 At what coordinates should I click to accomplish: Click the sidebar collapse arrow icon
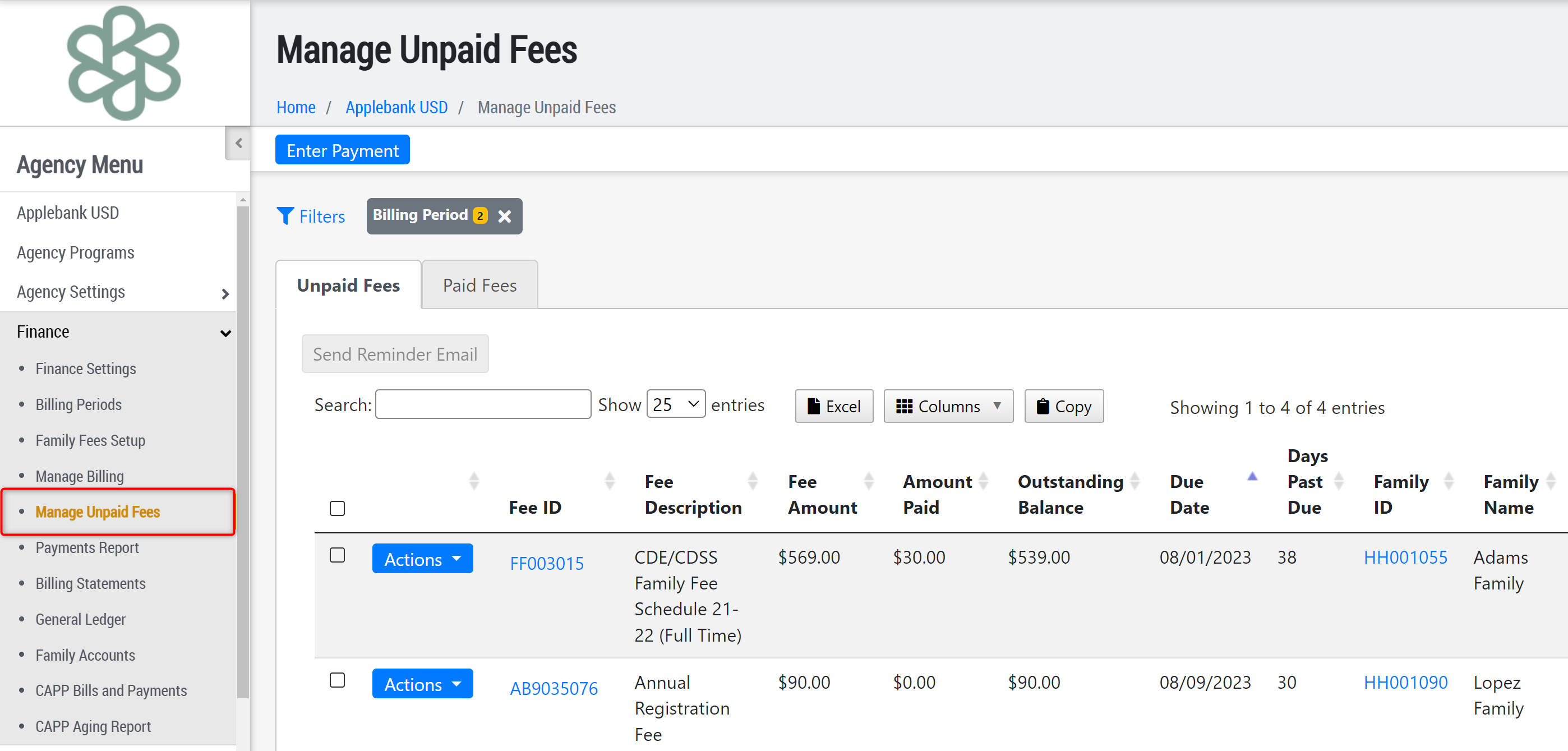[238, 143]
